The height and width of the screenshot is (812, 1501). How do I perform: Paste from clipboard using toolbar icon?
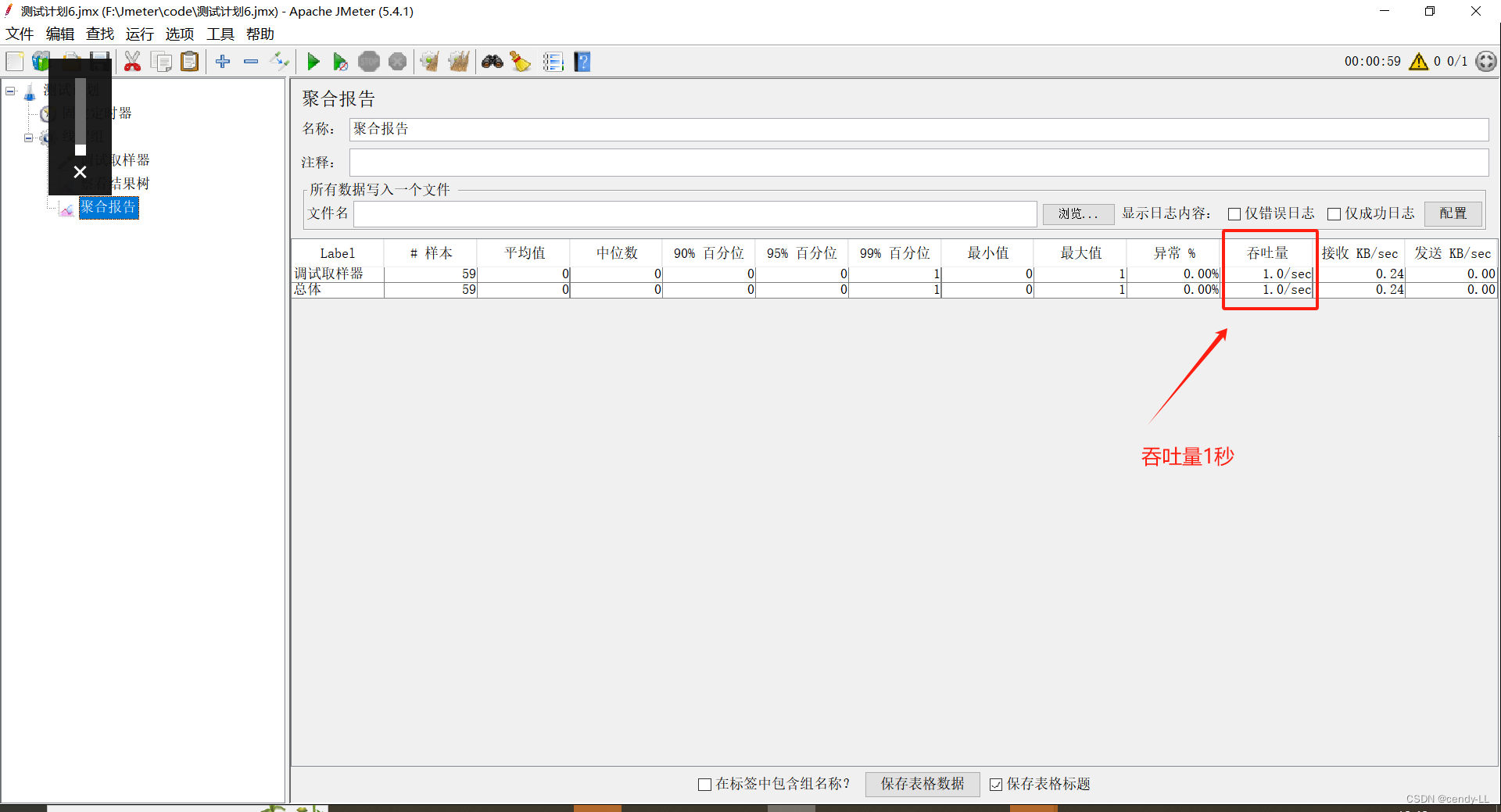[190, 61]
